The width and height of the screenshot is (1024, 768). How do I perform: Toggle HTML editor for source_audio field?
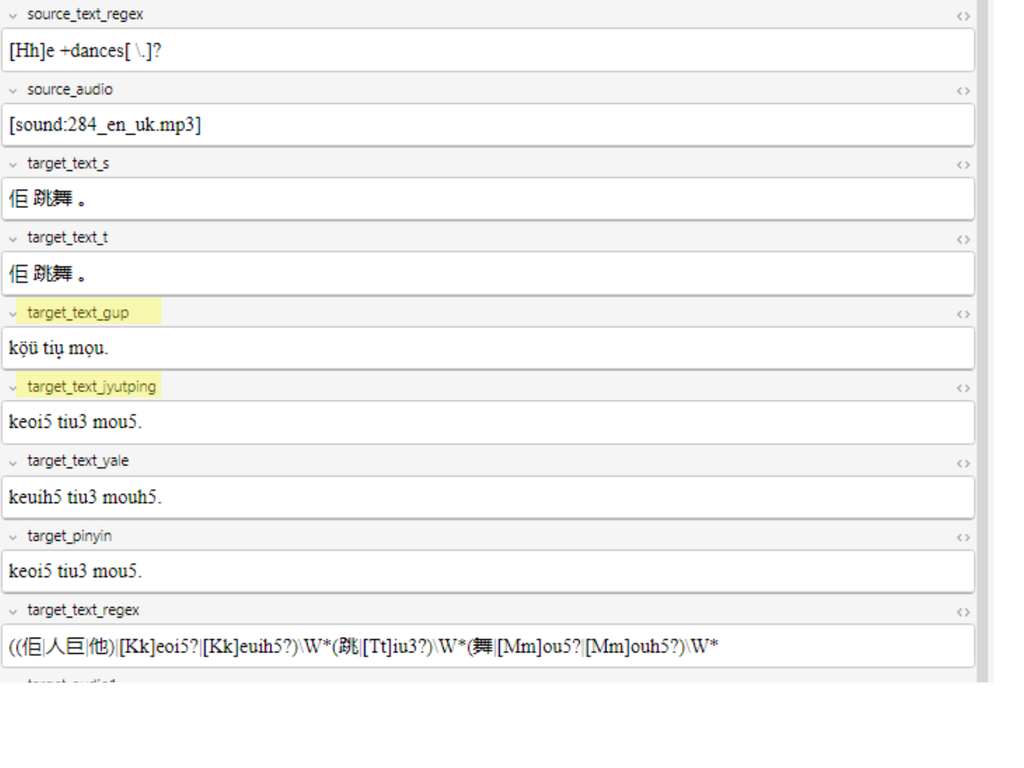pyautogui.click(x=963, y=91)
